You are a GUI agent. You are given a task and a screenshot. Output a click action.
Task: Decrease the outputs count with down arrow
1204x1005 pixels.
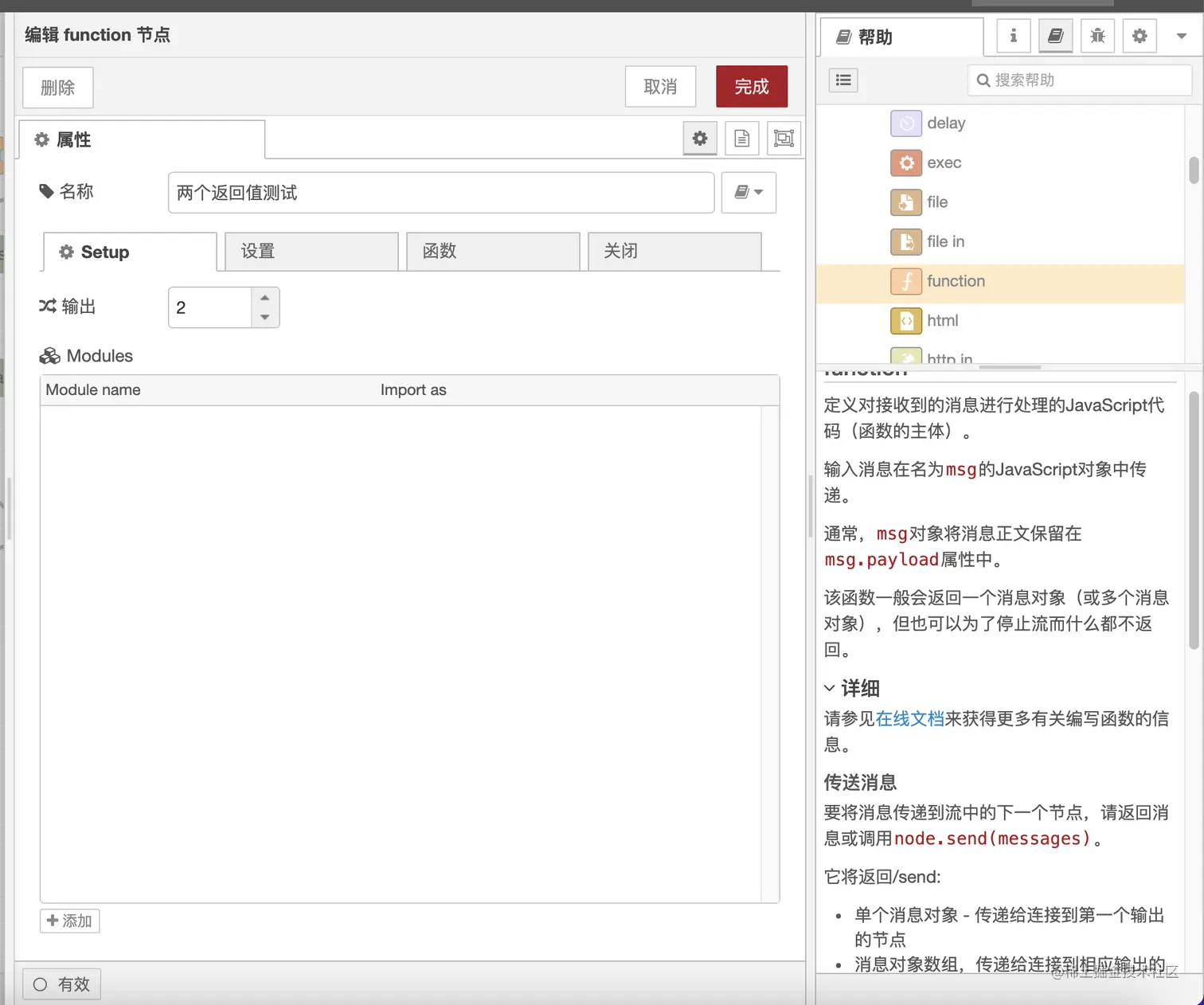coord(265,317)
